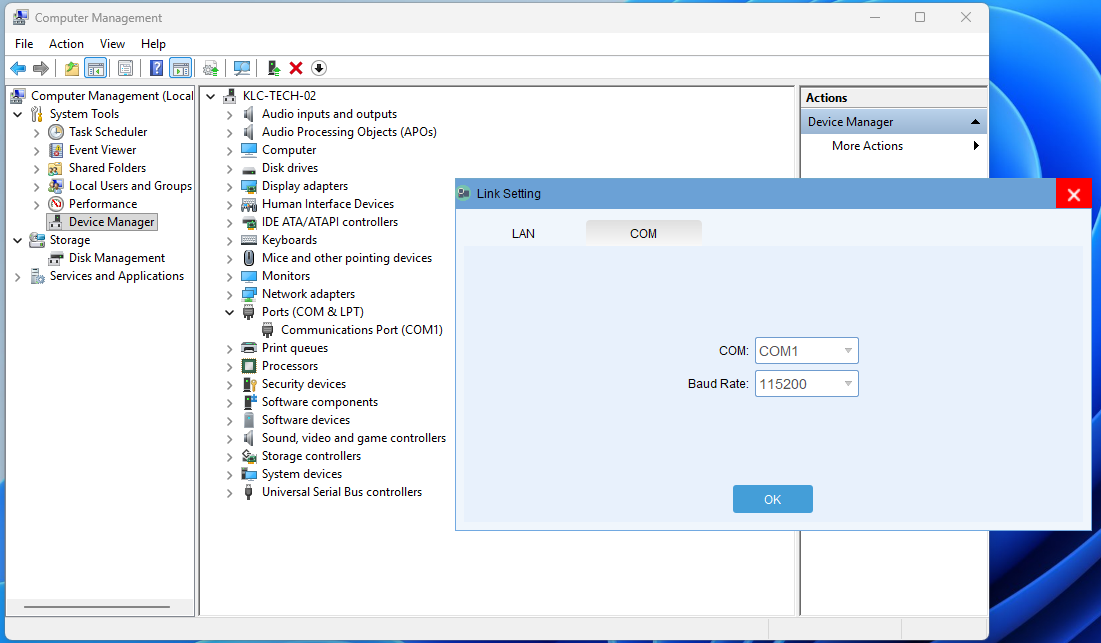This screenshot has width=1101, height=643.
Task: Expand the Disk drives category
Action: point(230,168)
